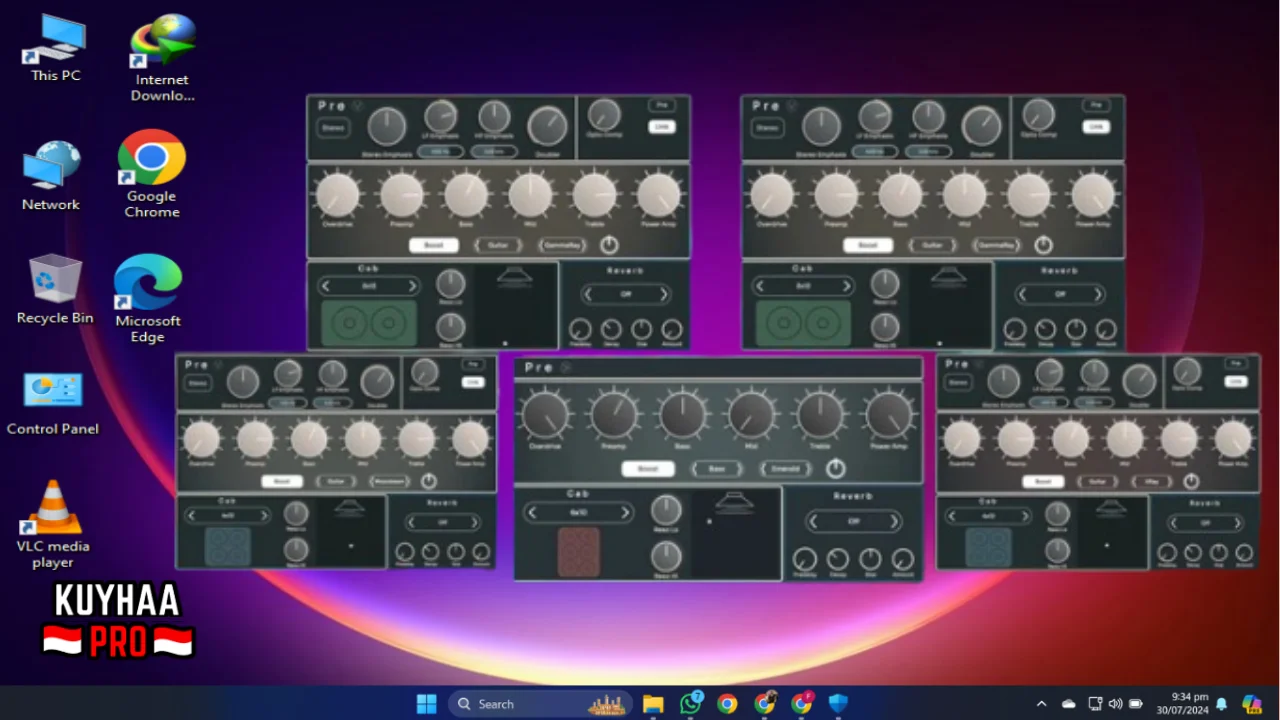Open WhatsApp from the taskbar

point(691,703)
